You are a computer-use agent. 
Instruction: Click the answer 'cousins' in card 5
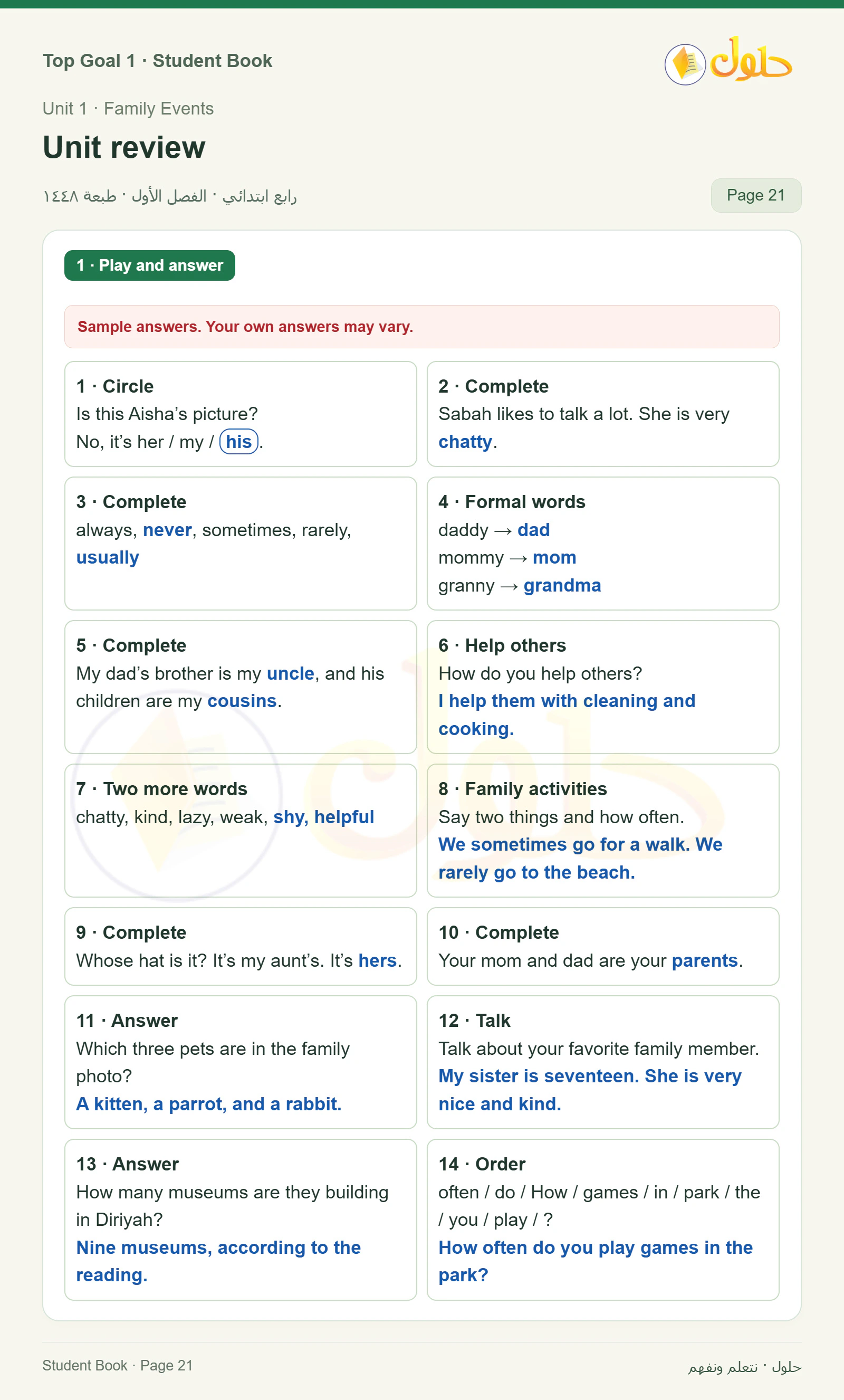pyautogui.click(x=242, y=702)
